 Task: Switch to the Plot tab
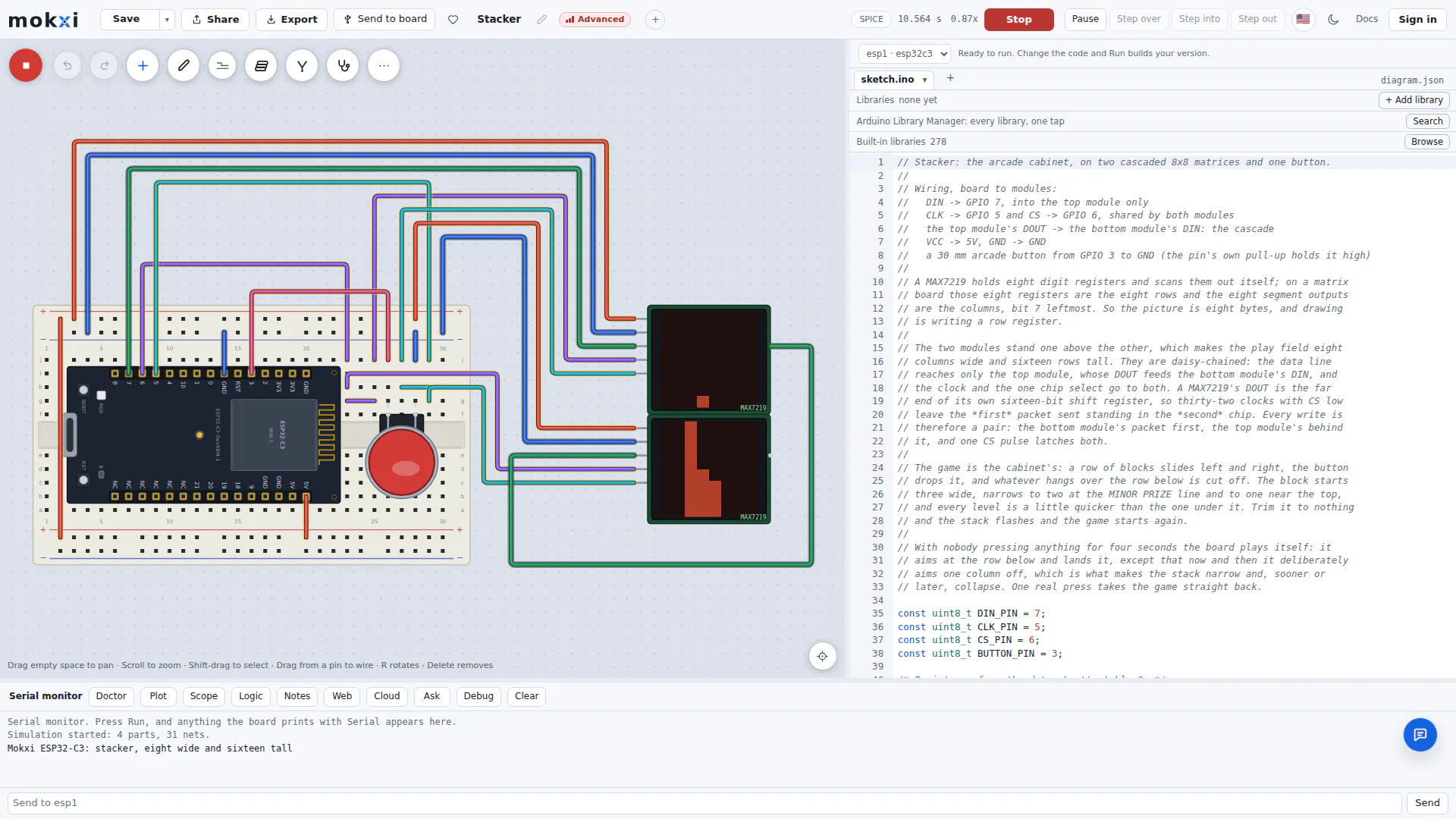(158, 696)
